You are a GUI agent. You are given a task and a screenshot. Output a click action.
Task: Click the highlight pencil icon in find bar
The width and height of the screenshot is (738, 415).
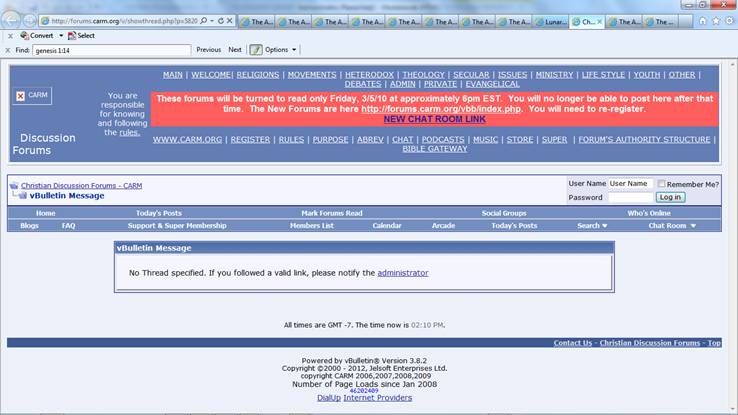tap(256, 49)
